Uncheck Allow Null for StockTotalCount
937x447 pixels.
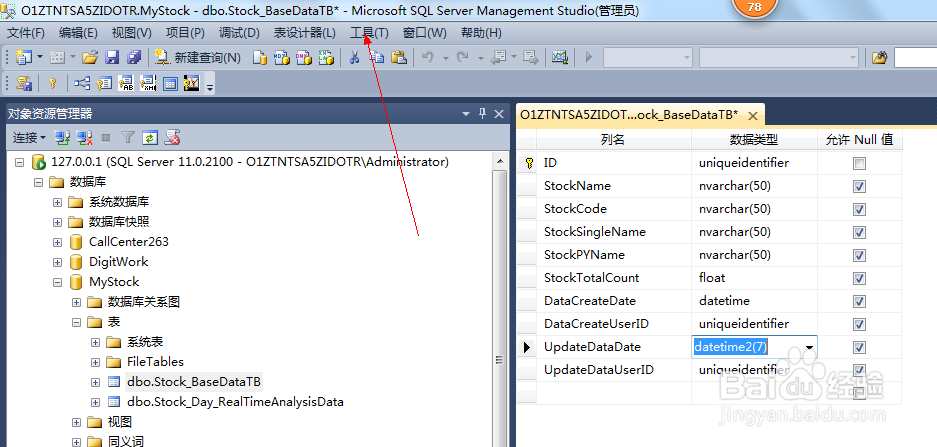coord(859,278)
